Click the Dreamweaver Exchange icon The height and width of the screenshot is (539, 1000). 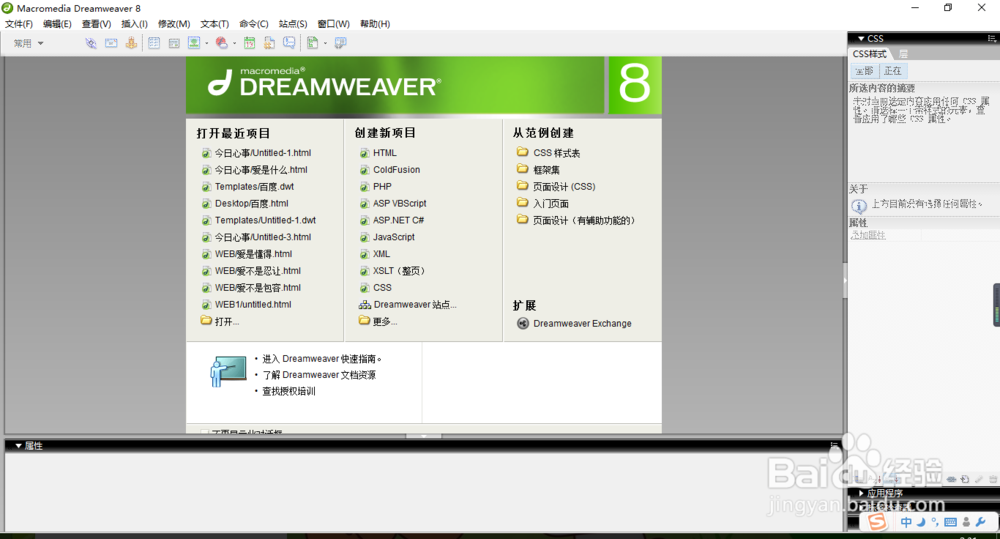tap(522, 323)
